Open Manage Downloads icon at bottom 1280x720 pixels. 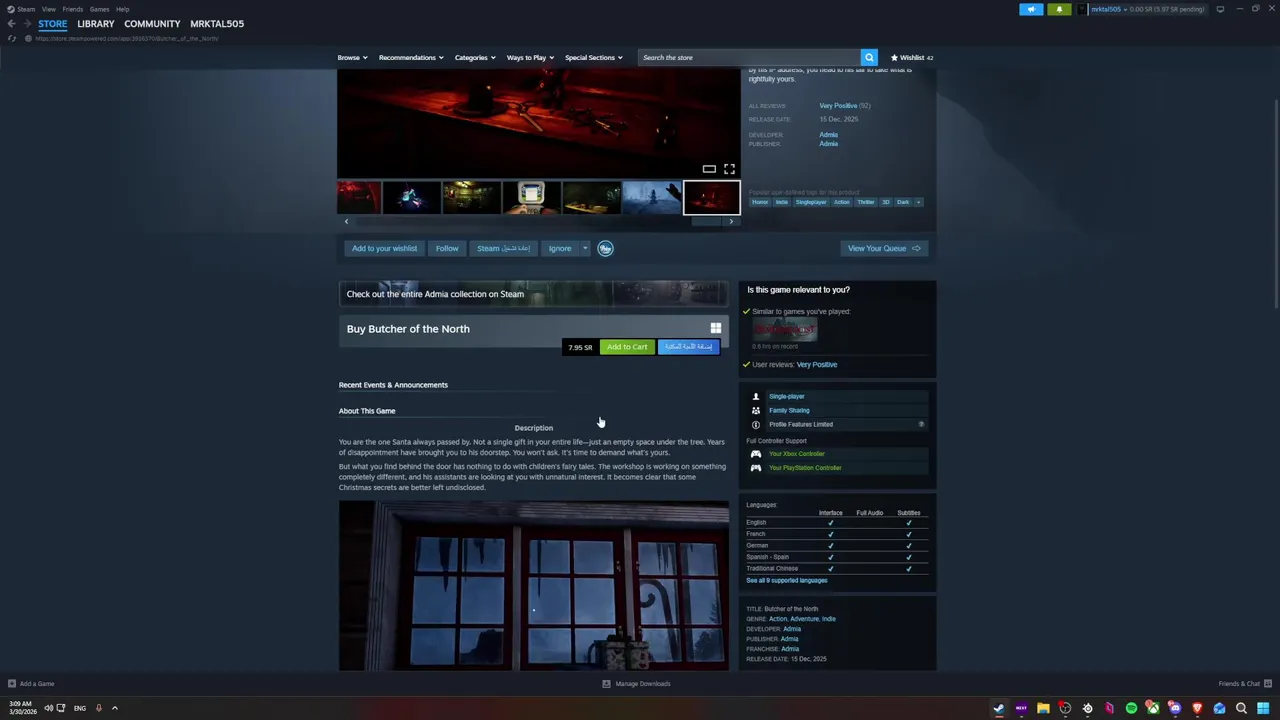(x=606, y=684)
